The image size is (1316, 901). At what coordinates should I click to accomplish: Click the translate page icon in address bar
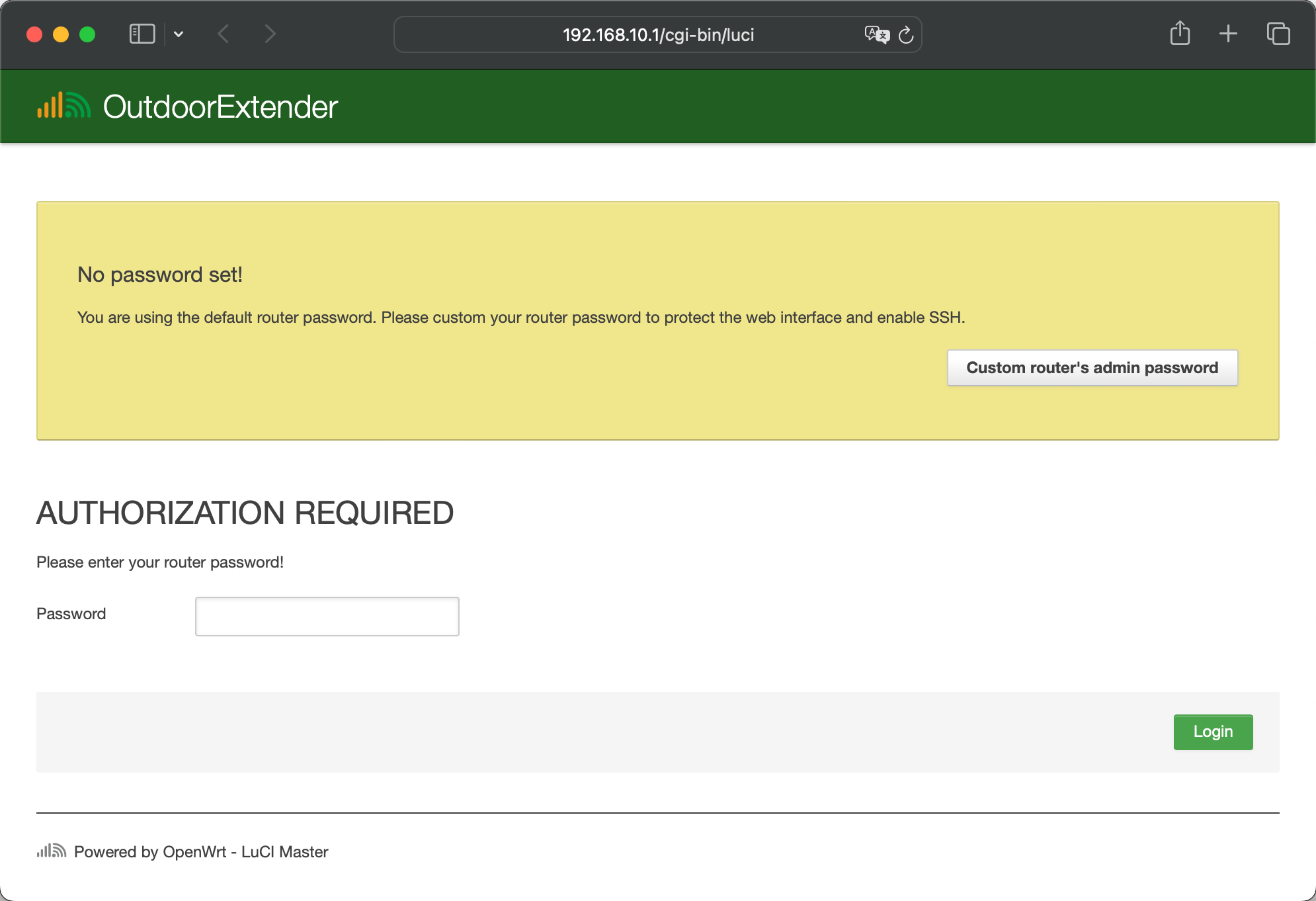pos(876,34)
